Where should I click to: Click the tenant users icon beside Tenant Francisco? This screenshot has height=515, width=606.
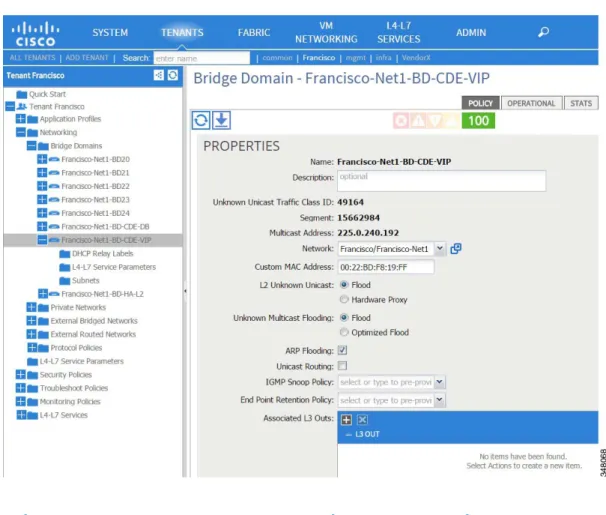(22, 106)
